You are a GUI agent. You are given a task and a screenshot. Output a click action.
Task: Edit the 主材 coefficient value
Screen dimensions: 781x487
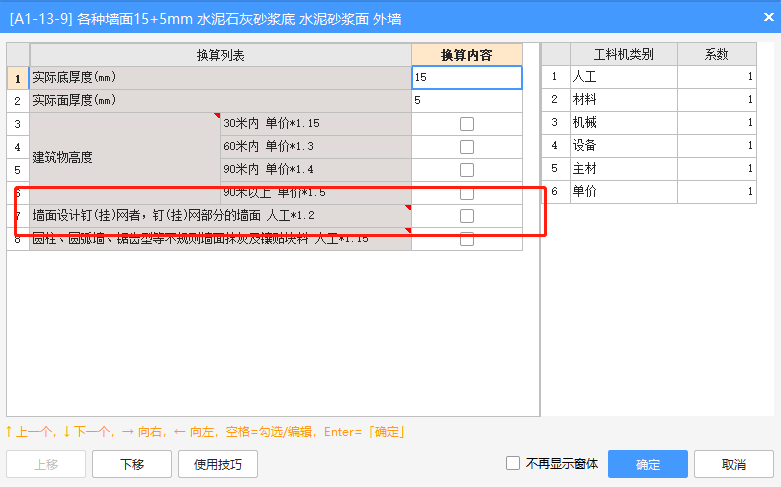717,168
